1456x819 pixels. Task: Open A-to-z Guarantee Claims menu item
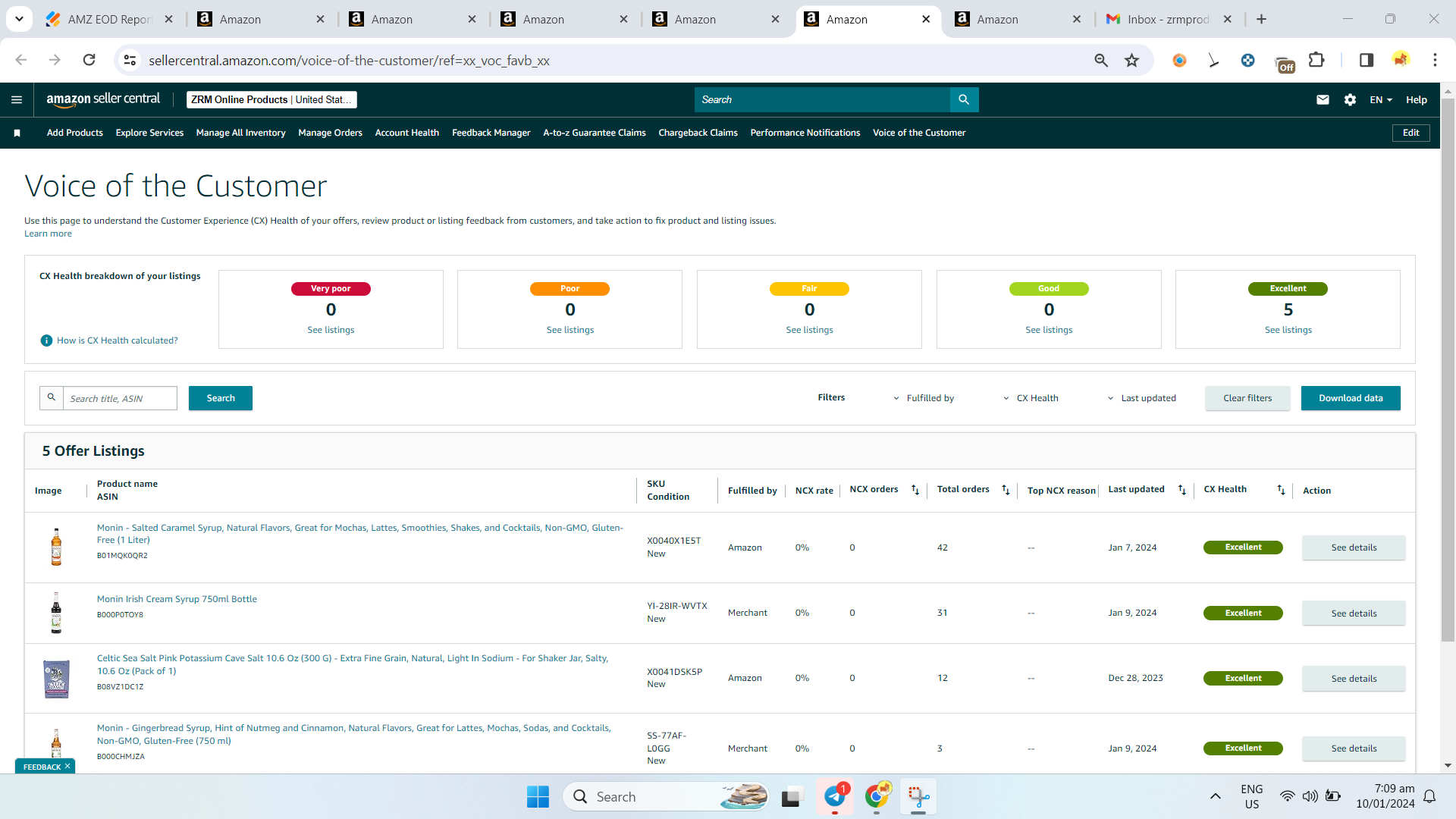tap(595, 133)
